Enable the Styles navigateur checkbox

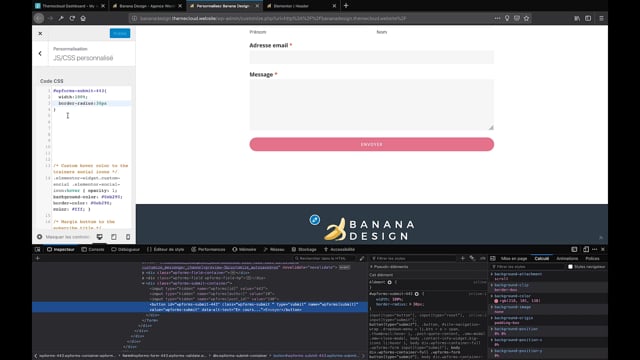tap(570, 267)
